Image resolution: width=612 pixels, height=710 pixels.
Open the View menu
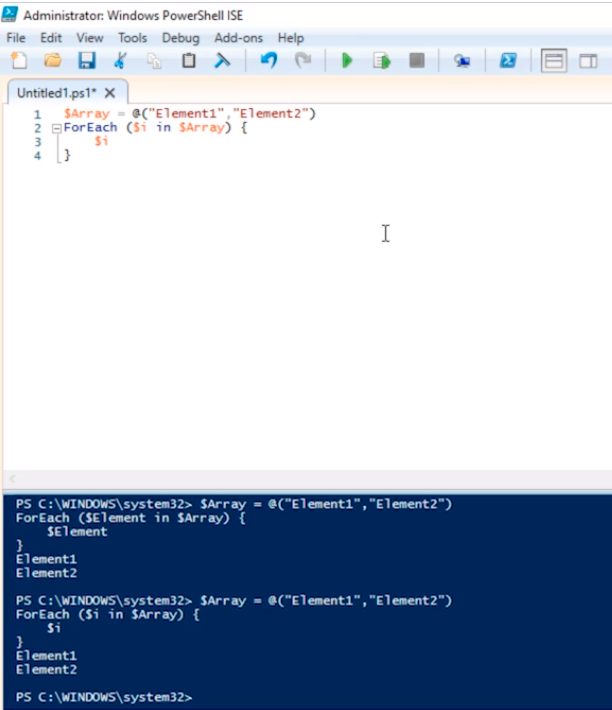click(90, 38)
